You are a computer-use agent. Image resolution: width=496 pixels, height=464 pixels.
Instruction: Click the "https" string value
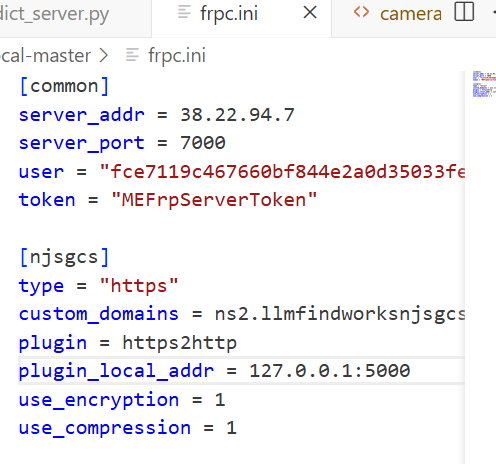pyautogui.click(x=139, y=286)
